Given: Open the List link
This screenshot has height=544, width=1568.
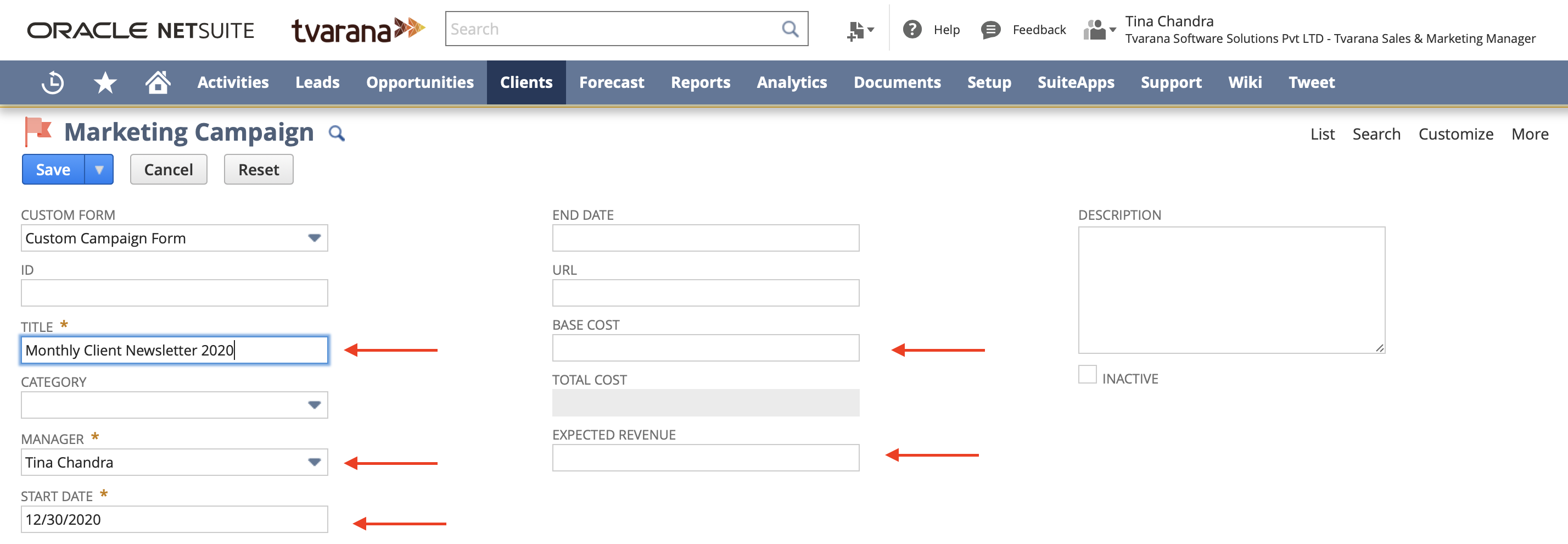Looking at the screenshot, I should coord(1322,134).
